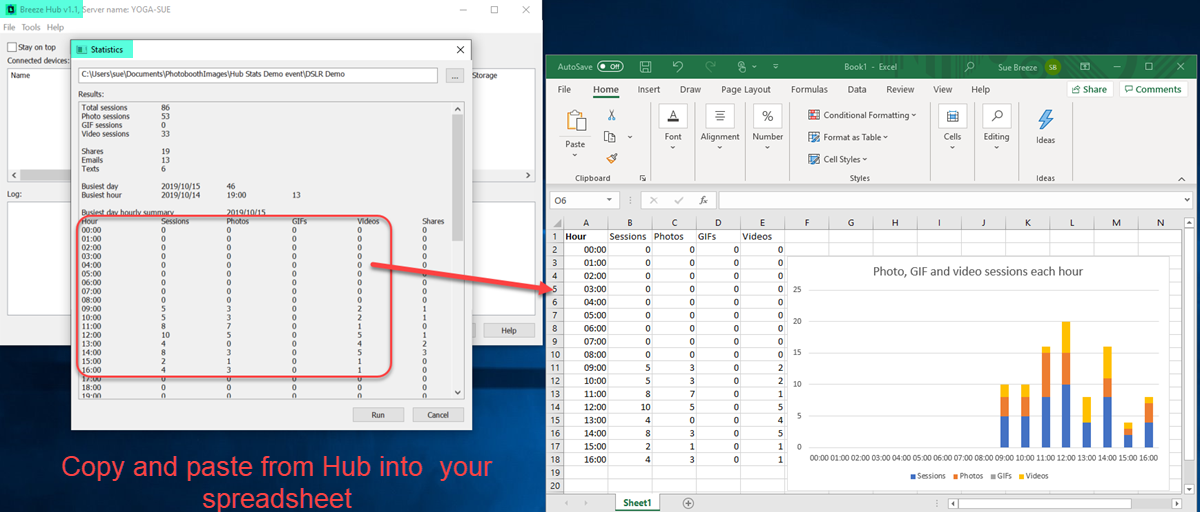This screenshot has height=512, width=1200.
Task: Toggle Stay on top checkbox in Breeze Hub
Action: (x=12, y=47)
